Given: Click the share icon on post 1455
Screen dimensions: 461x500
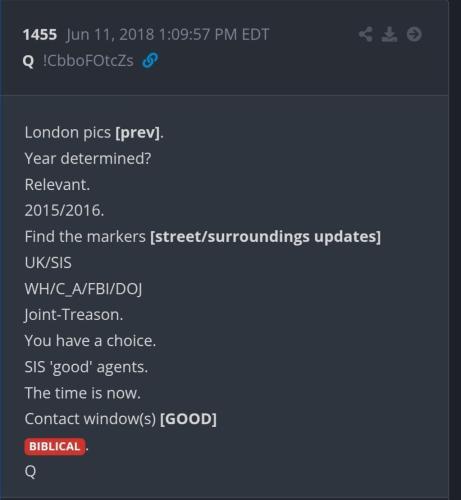Looking at the screenshot, I should pos(365,34).
